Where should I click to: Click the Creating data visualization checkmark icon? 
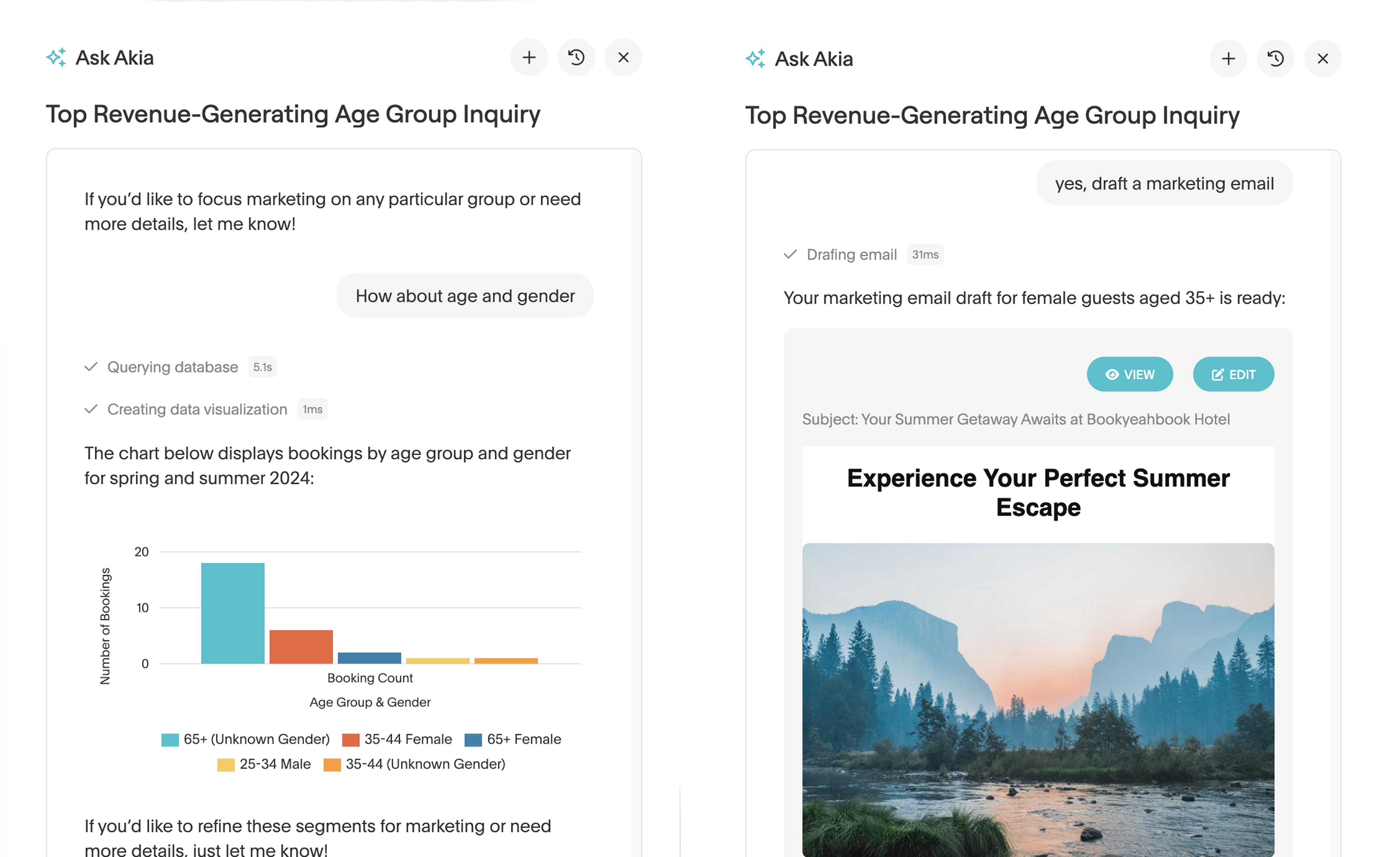coord(91,409)
